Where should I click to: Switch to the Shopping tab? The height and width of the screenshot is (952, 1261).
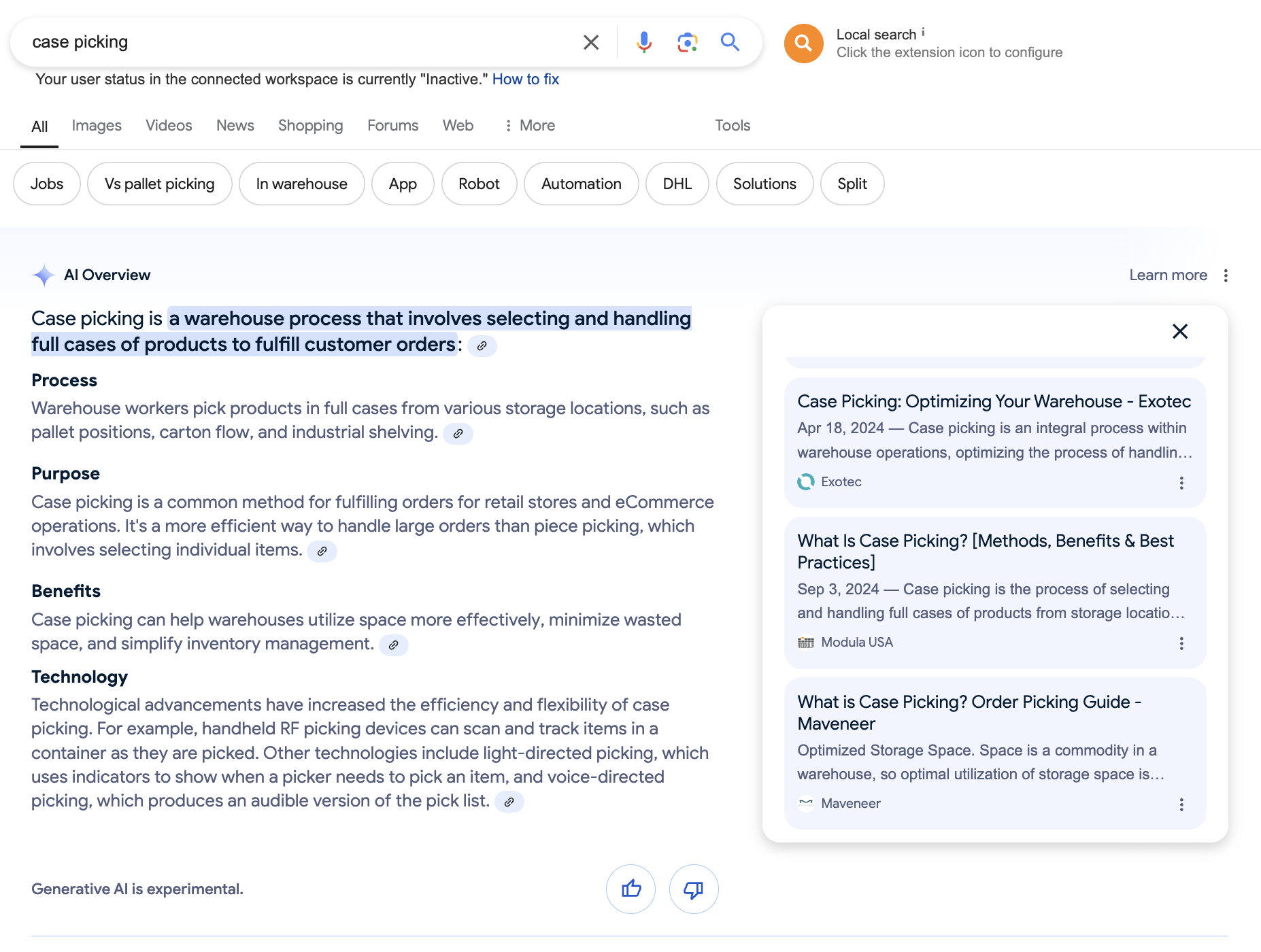pos(310,126)
